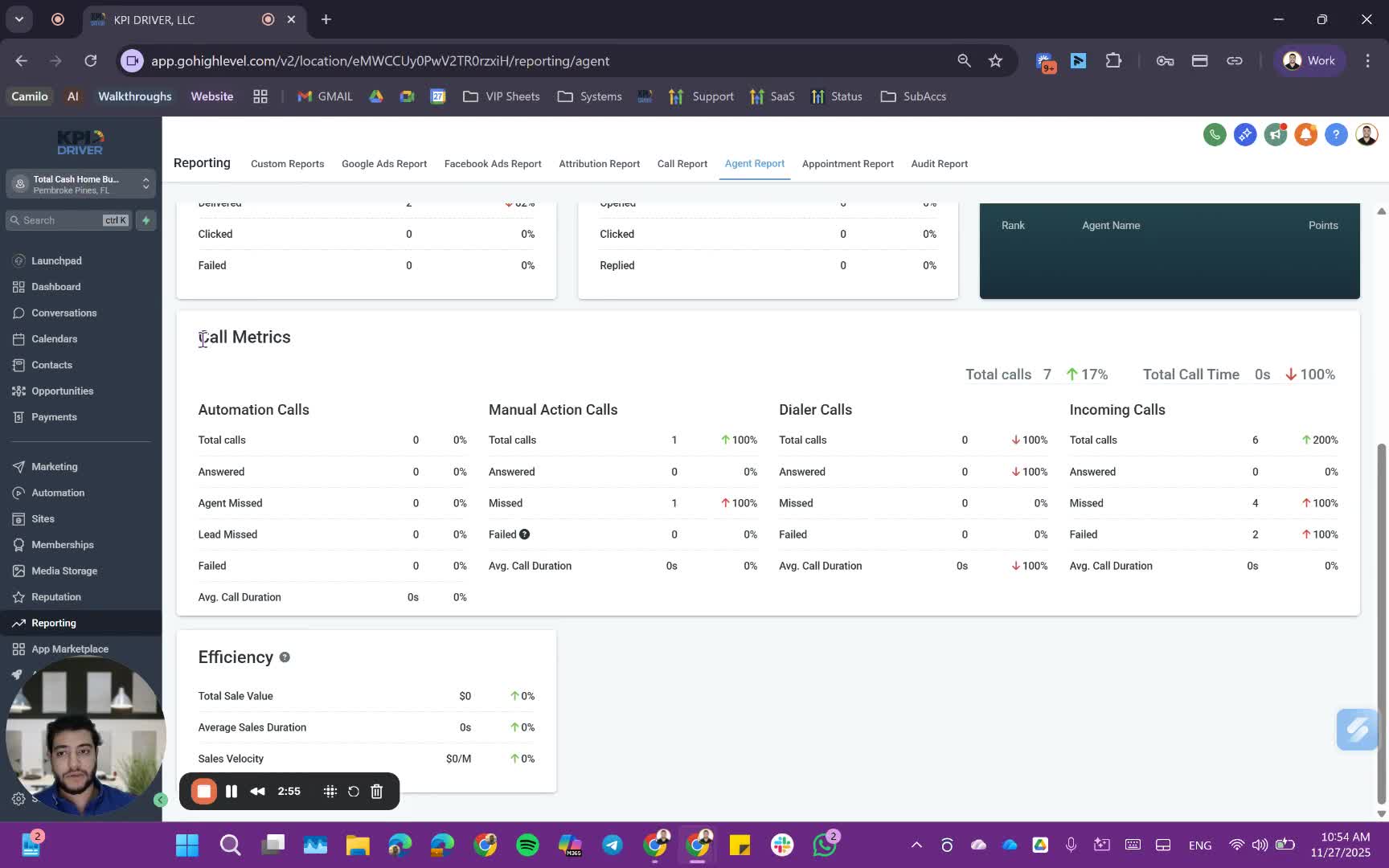Click the Failed info icon under Manual Action Calls

[x=524, y=534]
